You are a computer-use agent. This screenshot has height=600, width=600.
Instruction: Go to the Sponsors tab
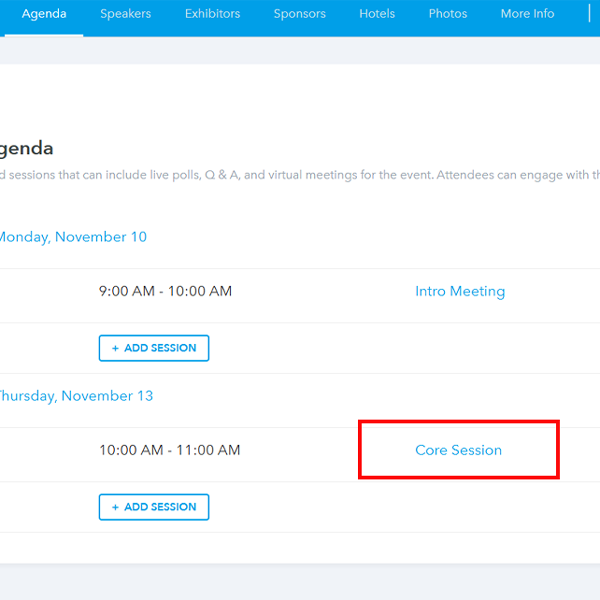(300, 14)
